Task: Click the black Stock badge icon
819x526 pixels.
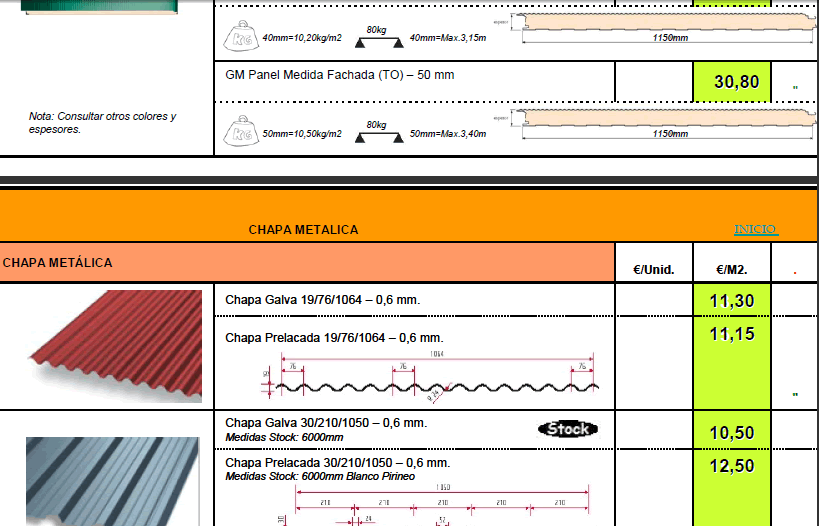Action: tap(567, 429)
